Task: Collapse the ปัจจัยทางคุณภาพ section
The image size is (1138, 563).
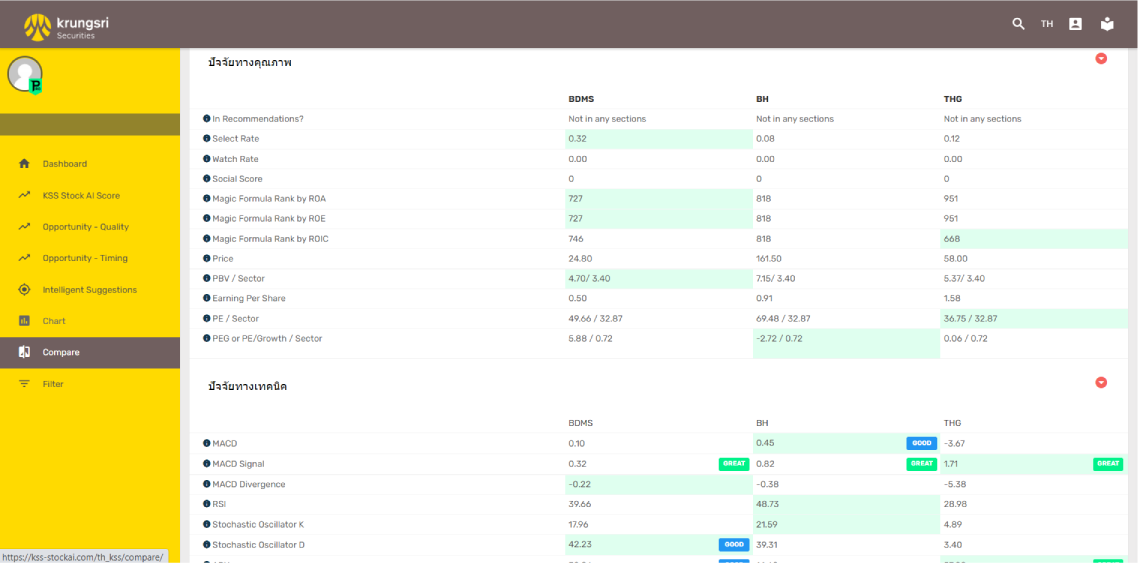Action: coord(1101,59)
